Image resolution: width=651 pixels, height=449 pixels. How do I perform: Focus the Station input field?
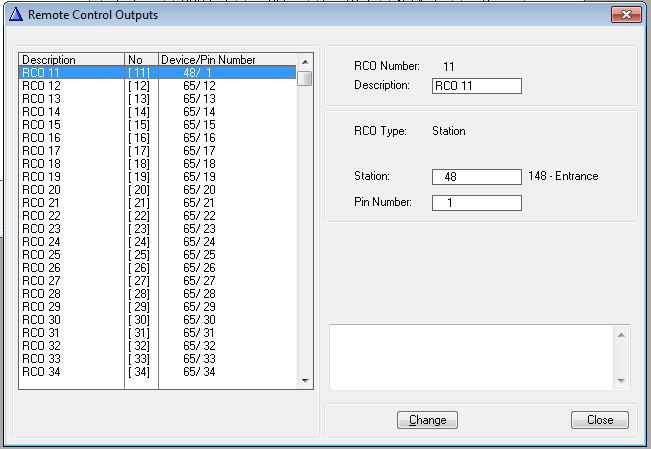(476, 177)
